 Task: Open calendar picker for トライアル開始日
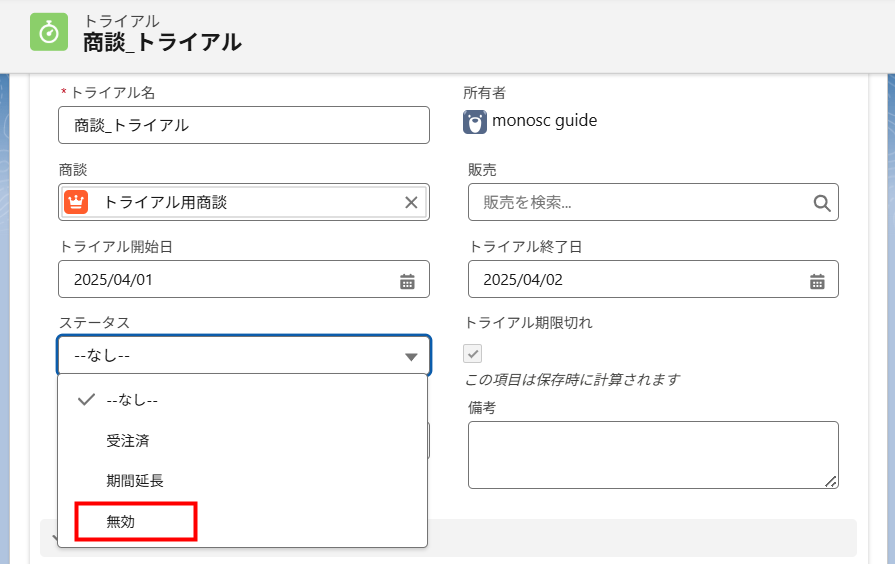pos(407,281)
